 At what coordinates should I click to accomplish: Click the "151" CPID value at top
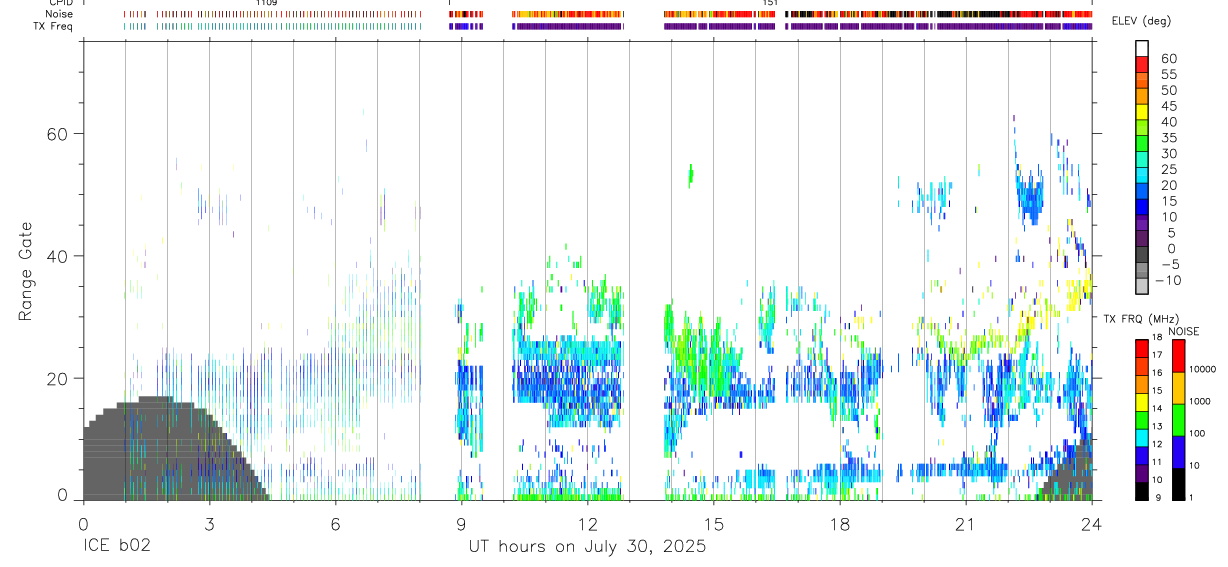(770, 3)
